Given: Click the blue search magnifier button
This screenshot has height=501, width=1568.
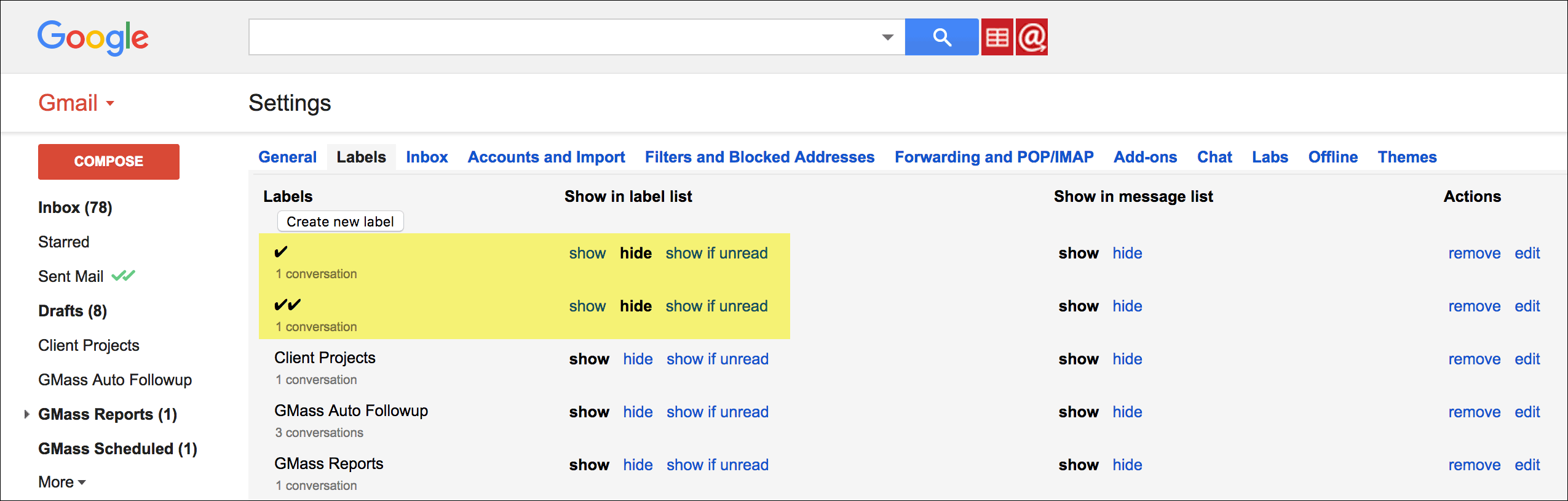Looking at the screenshot, I should [941, 38].
